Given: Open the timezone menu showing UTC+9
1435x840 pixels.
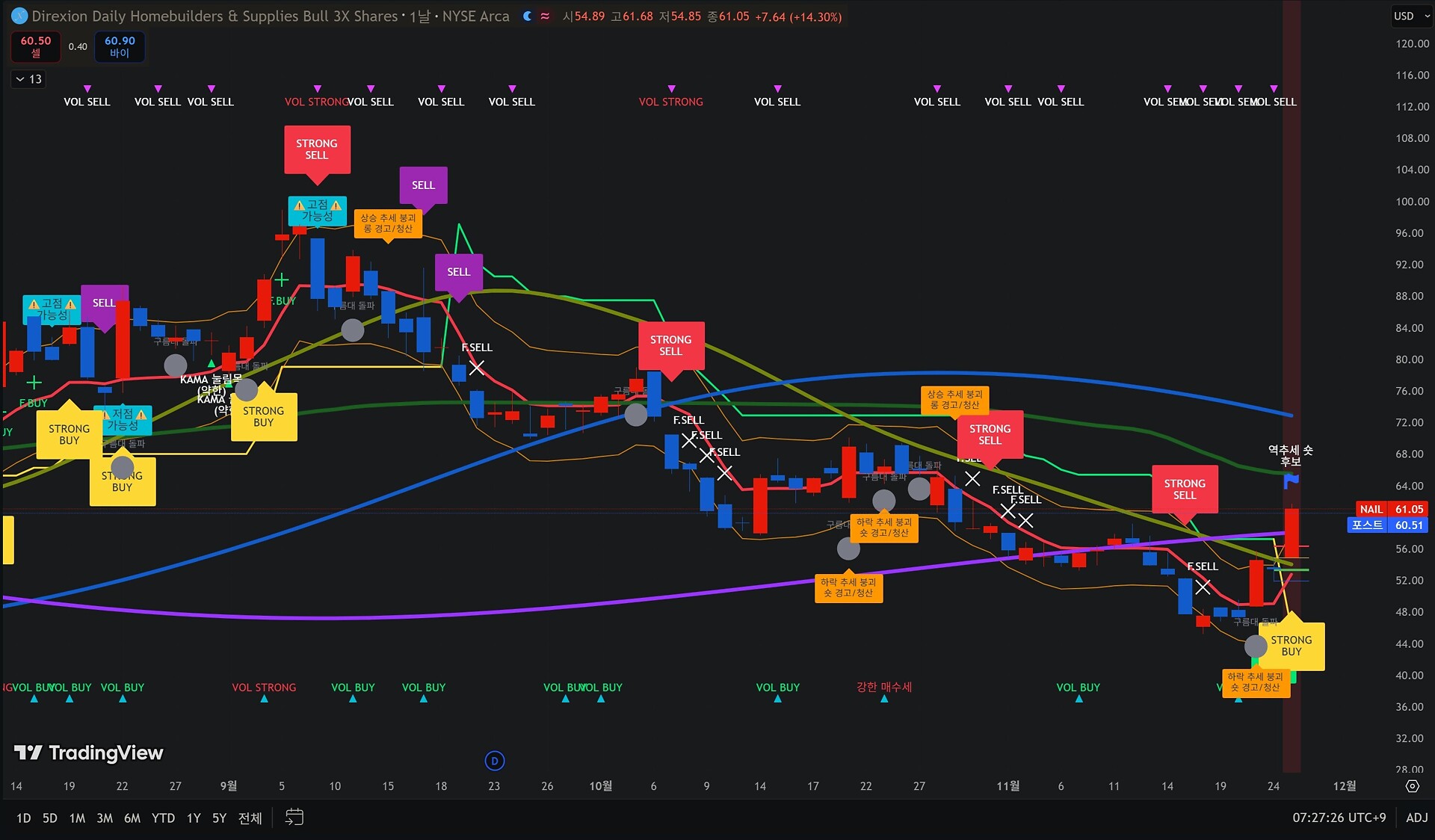Looking at the screenshot, I should pyautogui.click(x=1339, y=818).
